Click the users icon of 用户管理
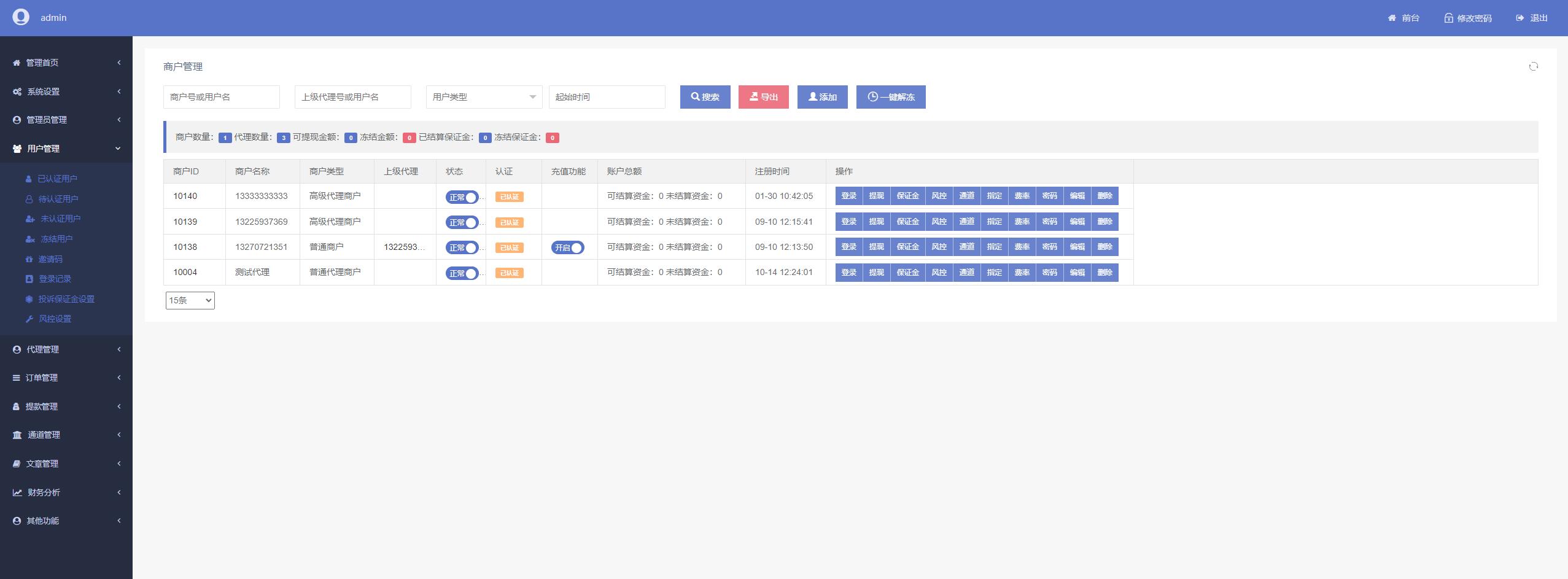This screenshot has height=579, width=1568. point(17,149)
